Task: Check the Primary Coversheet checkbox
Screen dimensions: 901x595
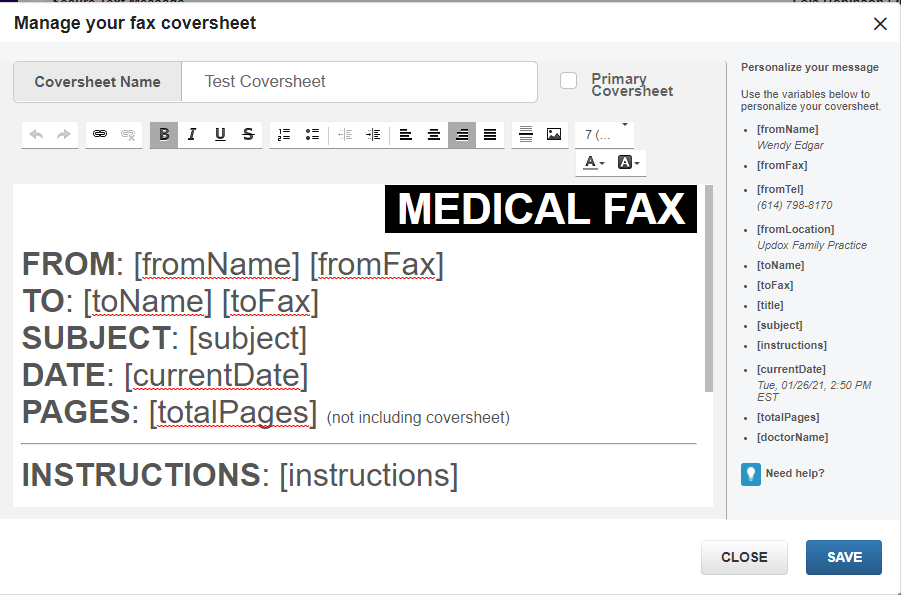Action: tap(568, 81)
